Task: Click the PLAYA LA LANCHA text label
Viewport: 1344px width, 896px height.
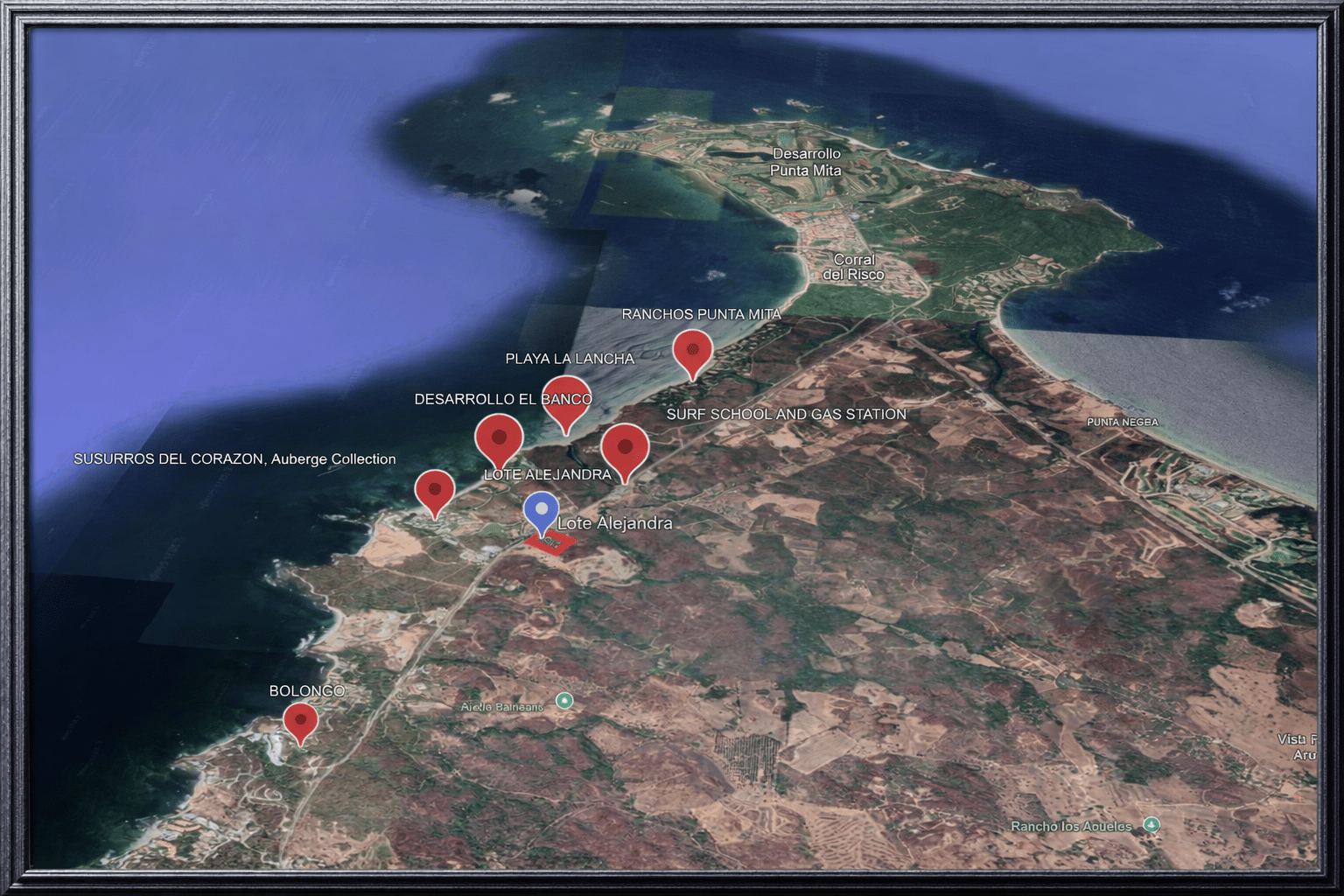Action: 570,359
